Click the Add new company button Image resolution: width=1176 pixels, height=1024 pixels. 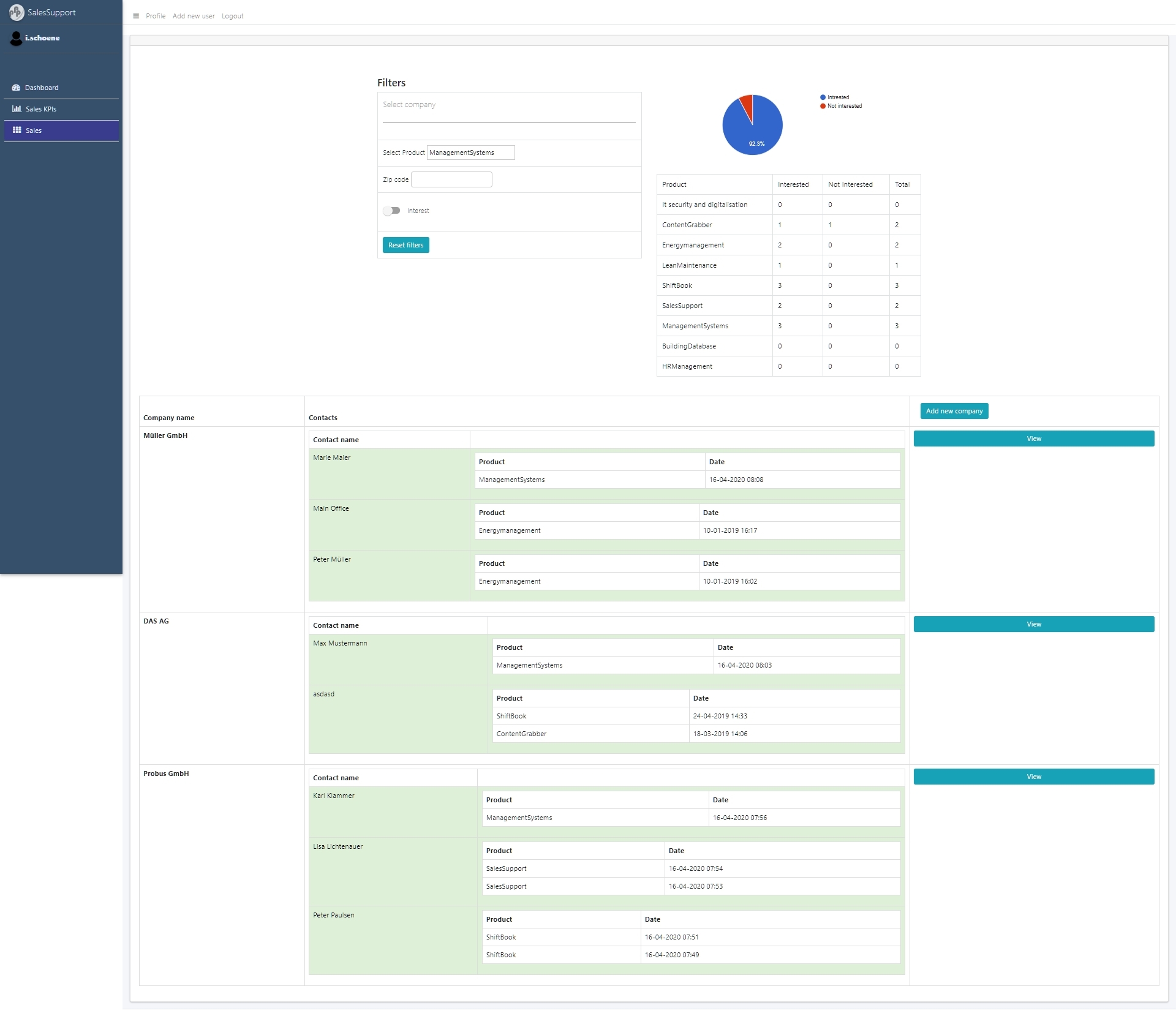[954, 411]
